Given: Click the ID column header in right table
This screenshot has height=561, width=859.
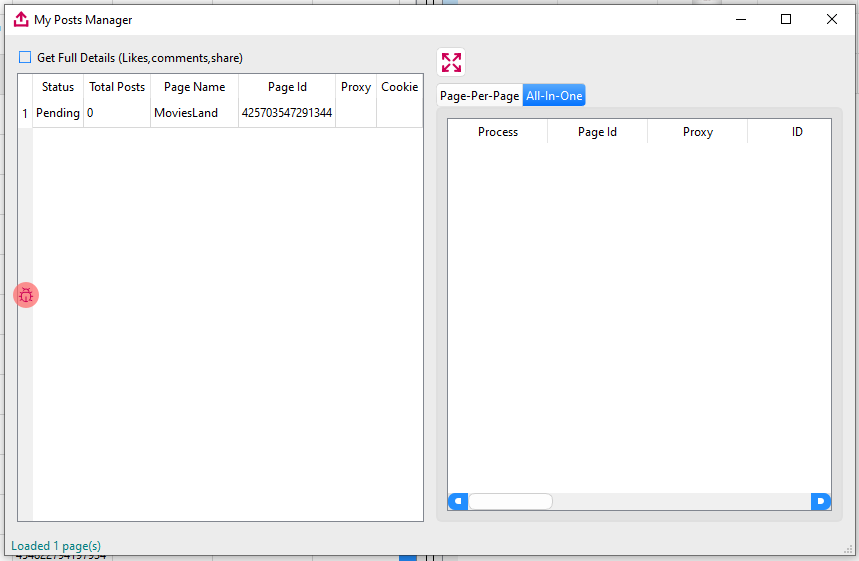Looking at the screenshot, I should 797,132.
